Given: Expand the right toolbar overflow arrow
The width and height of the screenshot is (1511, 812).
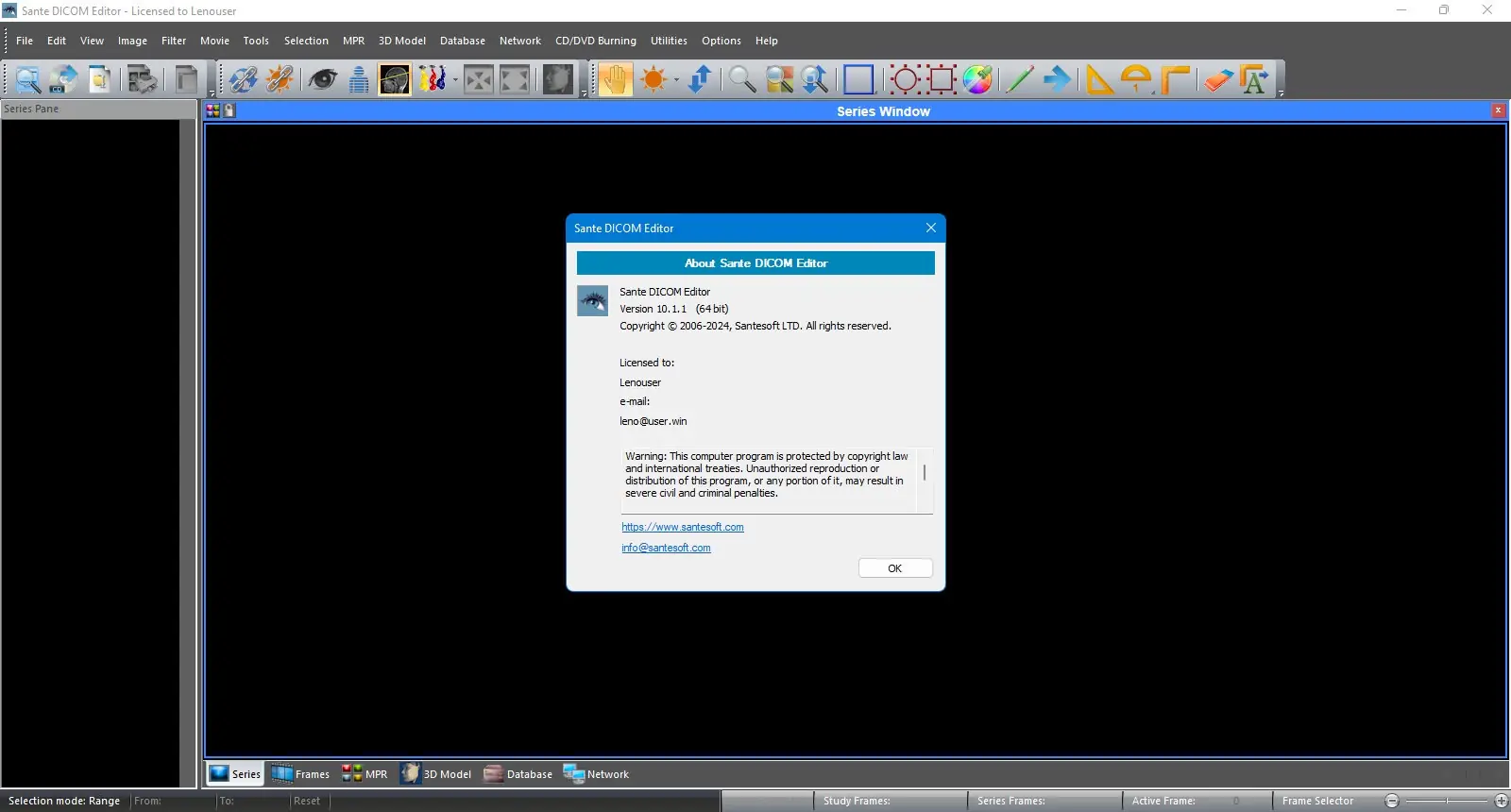Looking at the screenshot, I should 1281,93.
